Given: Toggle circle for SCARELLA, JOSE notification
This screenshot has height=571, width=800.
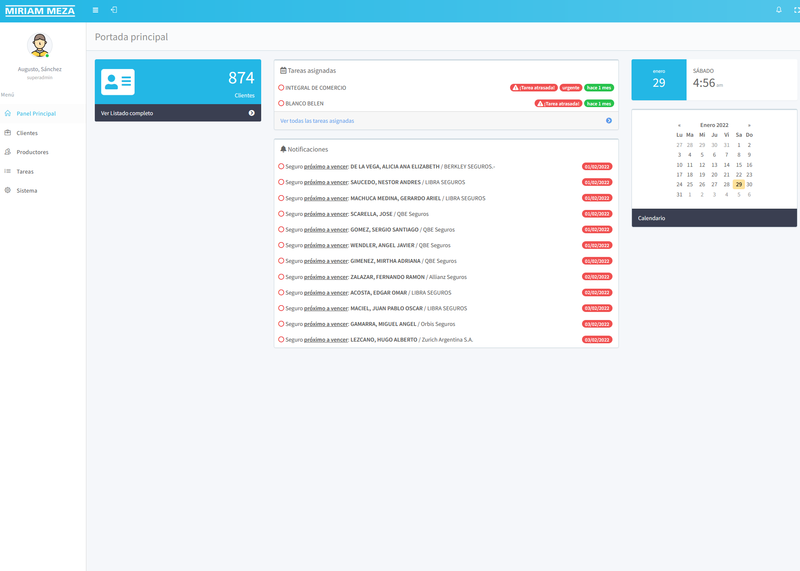Looking at the screenshot, I should [281, 214].
